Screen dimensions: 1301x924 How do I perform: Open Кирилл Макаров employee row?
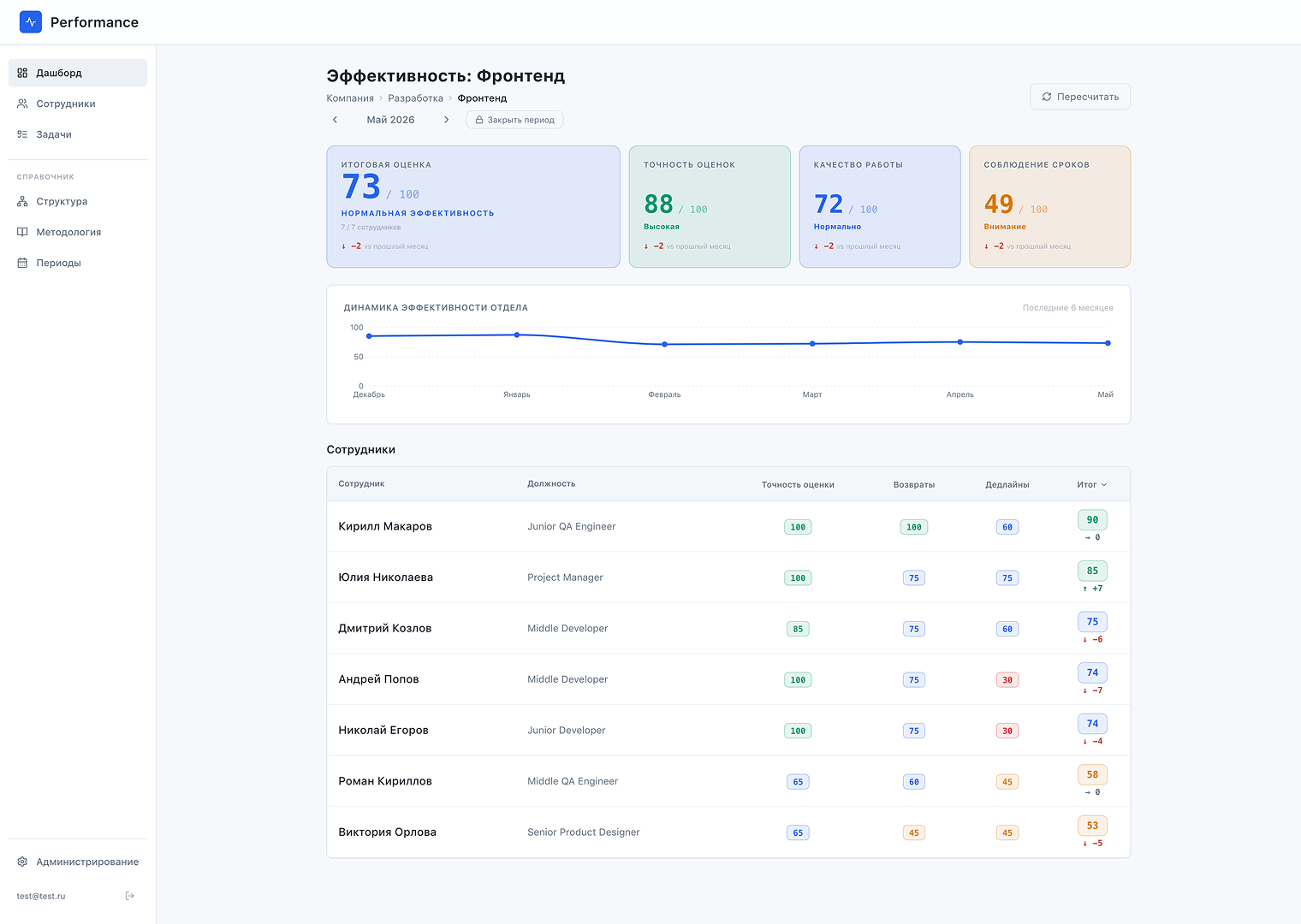pyautogui.click(x=728, y=526)
